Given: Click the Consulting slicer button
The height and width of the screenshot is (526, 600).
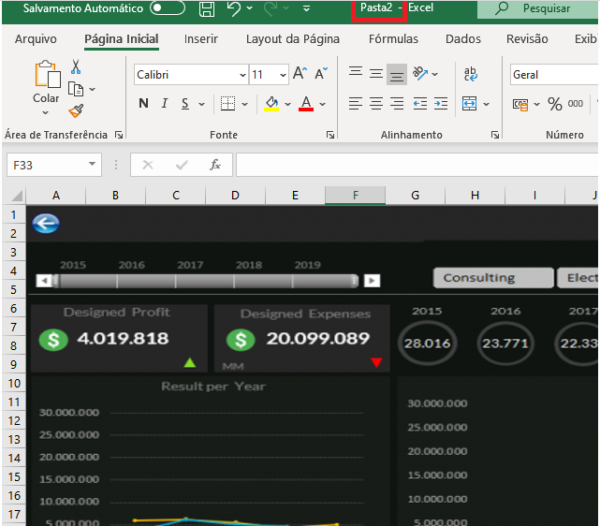Looking at the screenshot, I should pos(493,278).
